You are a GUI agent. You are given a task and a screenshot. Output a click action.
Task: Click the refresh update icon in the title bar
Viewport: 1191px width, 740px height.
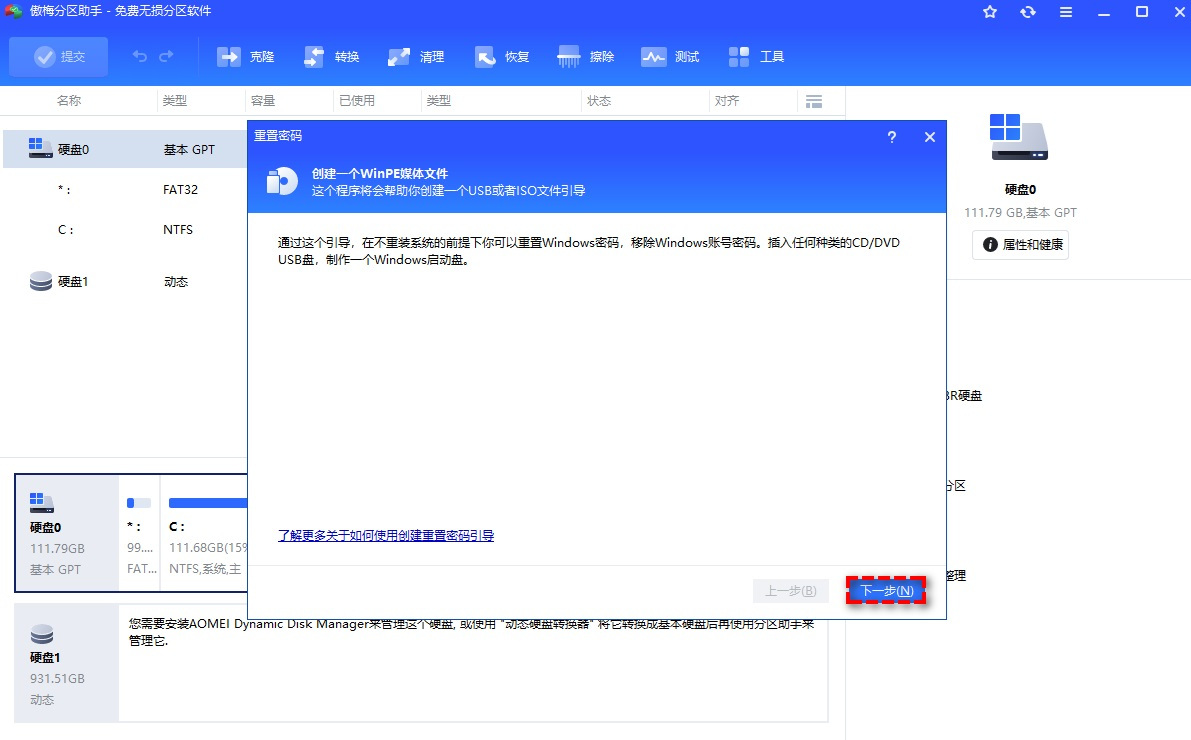tap(1027, 12)
